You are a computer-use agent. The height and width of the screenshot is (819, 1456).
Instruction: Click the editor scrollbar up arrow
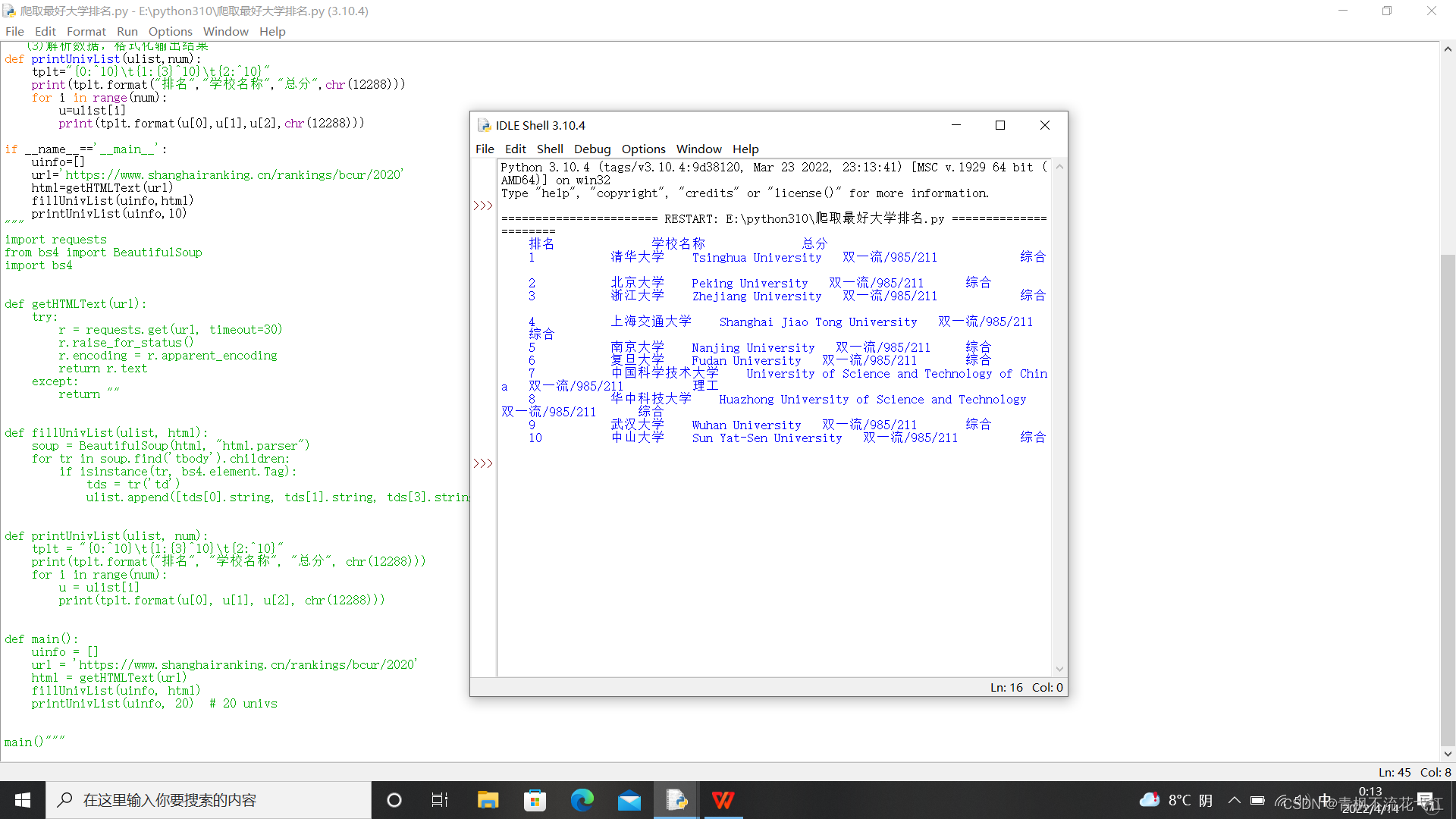coord(1448,49)
